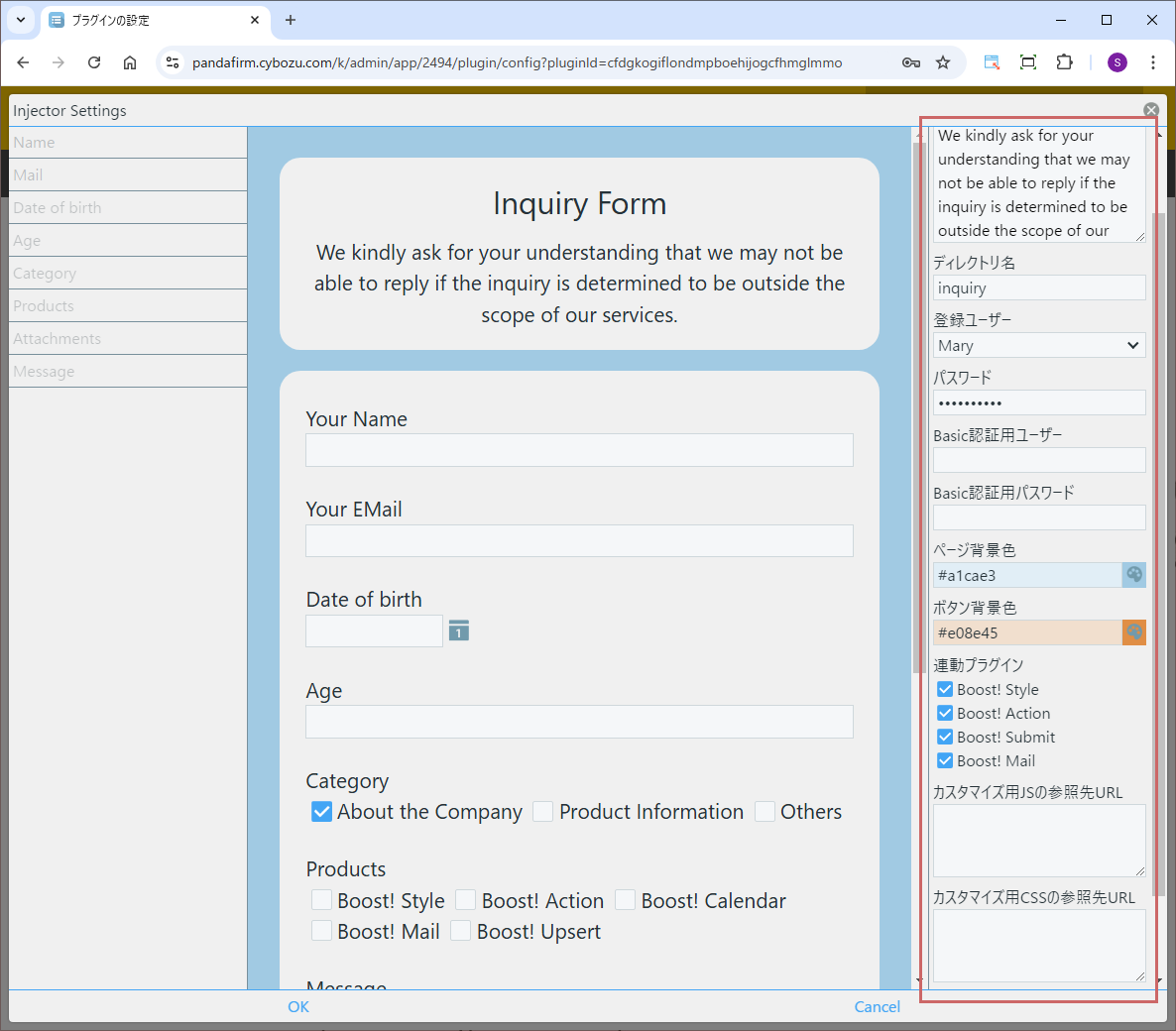Open the Date of birth calendar picker
This screenshot has width=1176, height=1031.
(x=458, y=630)
